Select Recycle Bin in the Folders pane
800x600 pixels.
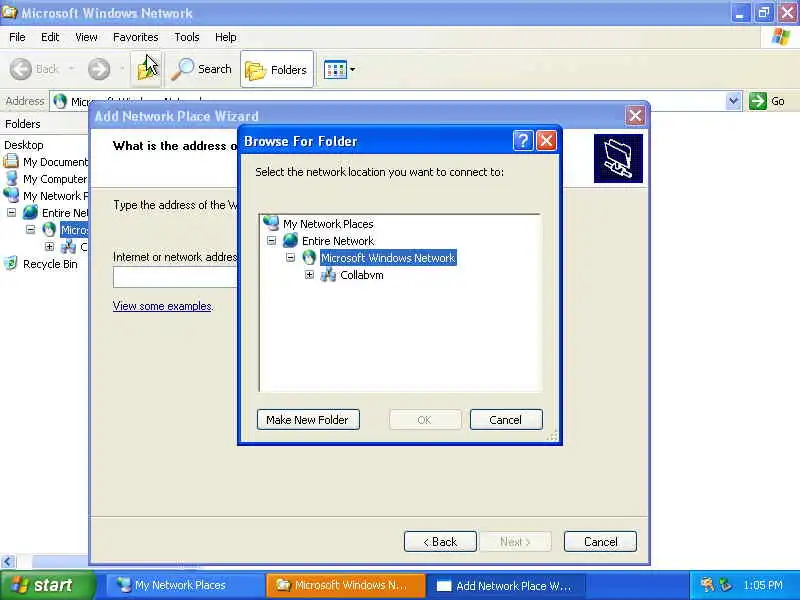50,264
